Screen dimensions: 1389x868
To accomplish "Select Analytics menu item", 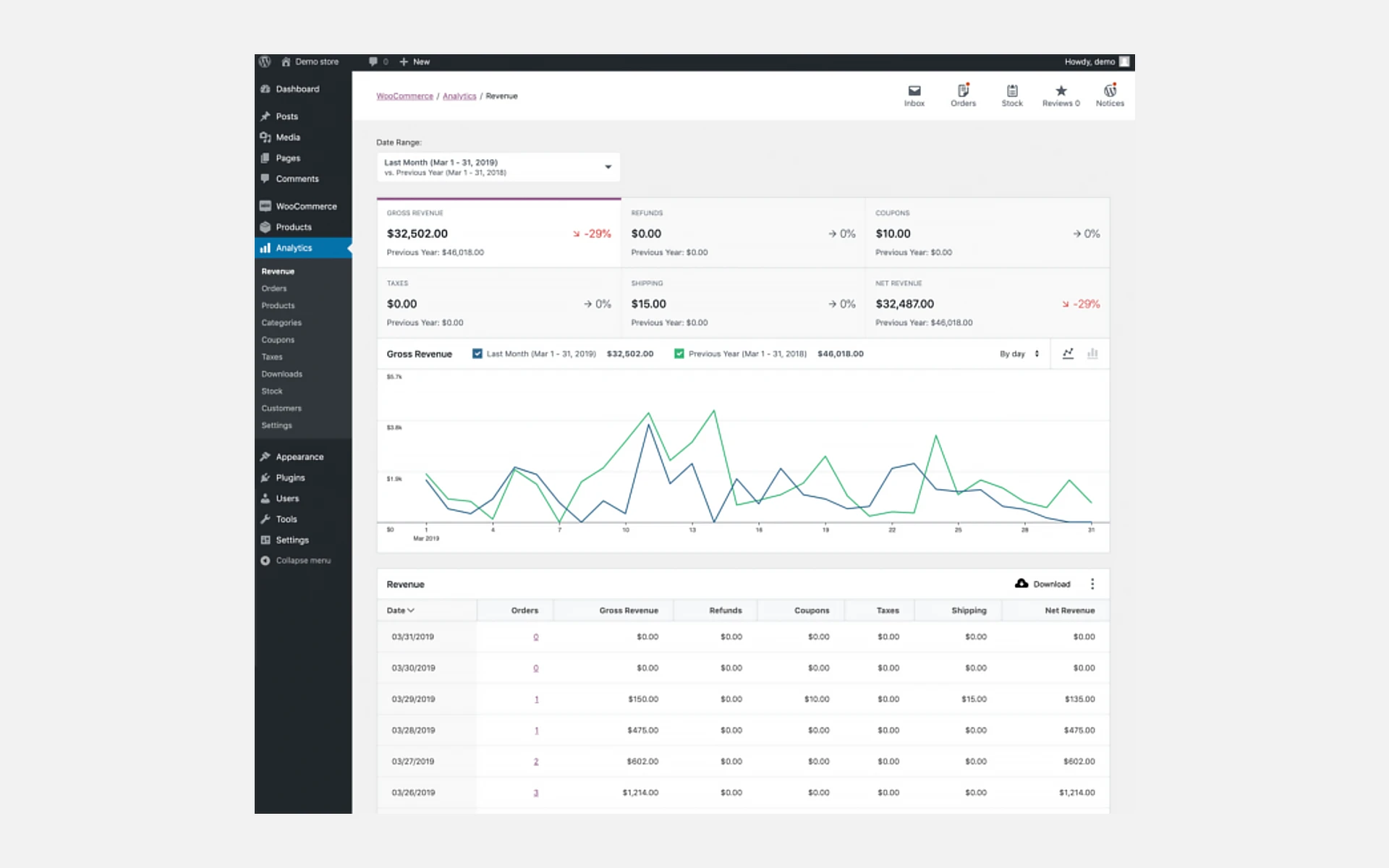I will coord(303,248).
